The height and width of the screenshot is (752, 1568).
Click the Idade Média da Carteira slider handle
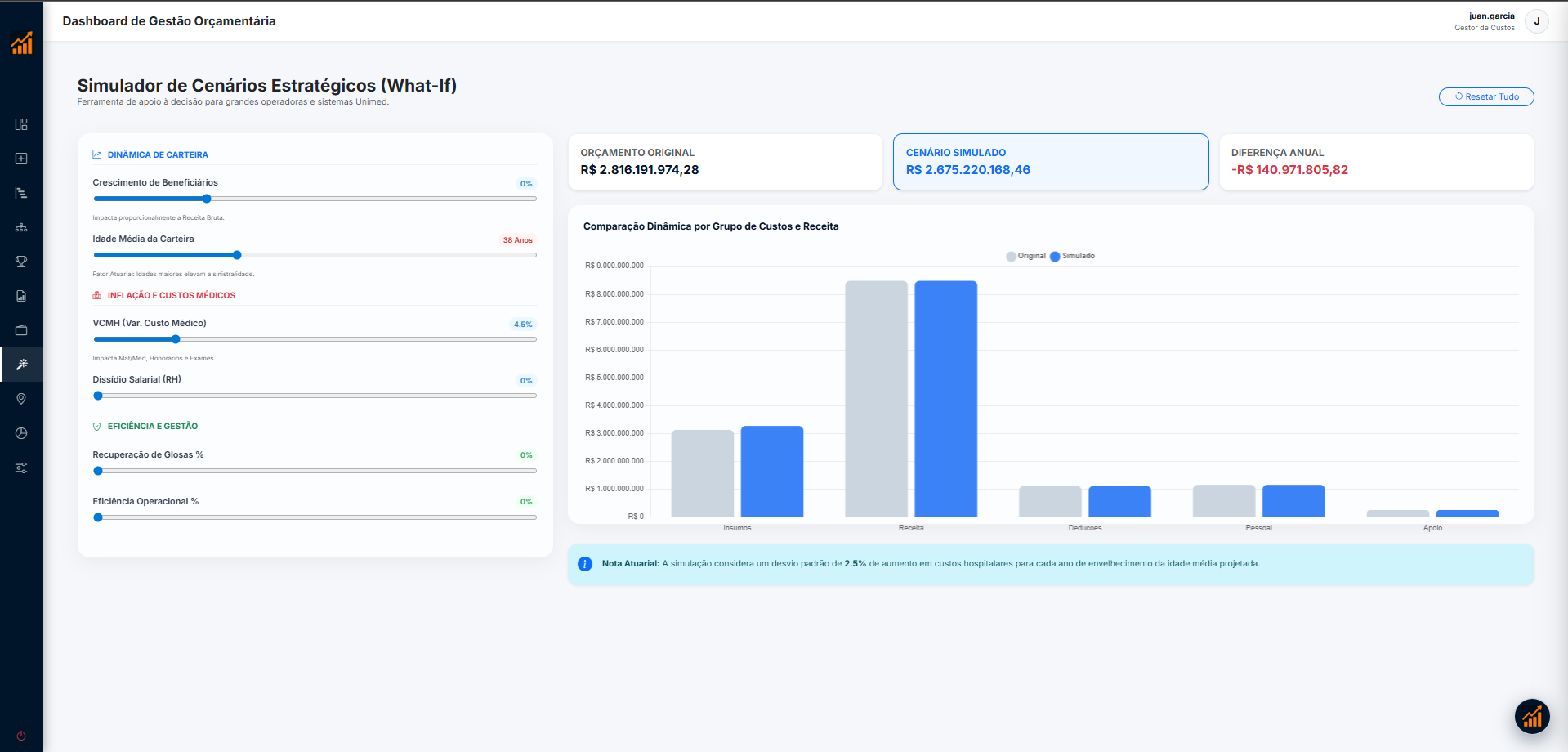click(x=237, y=255)
